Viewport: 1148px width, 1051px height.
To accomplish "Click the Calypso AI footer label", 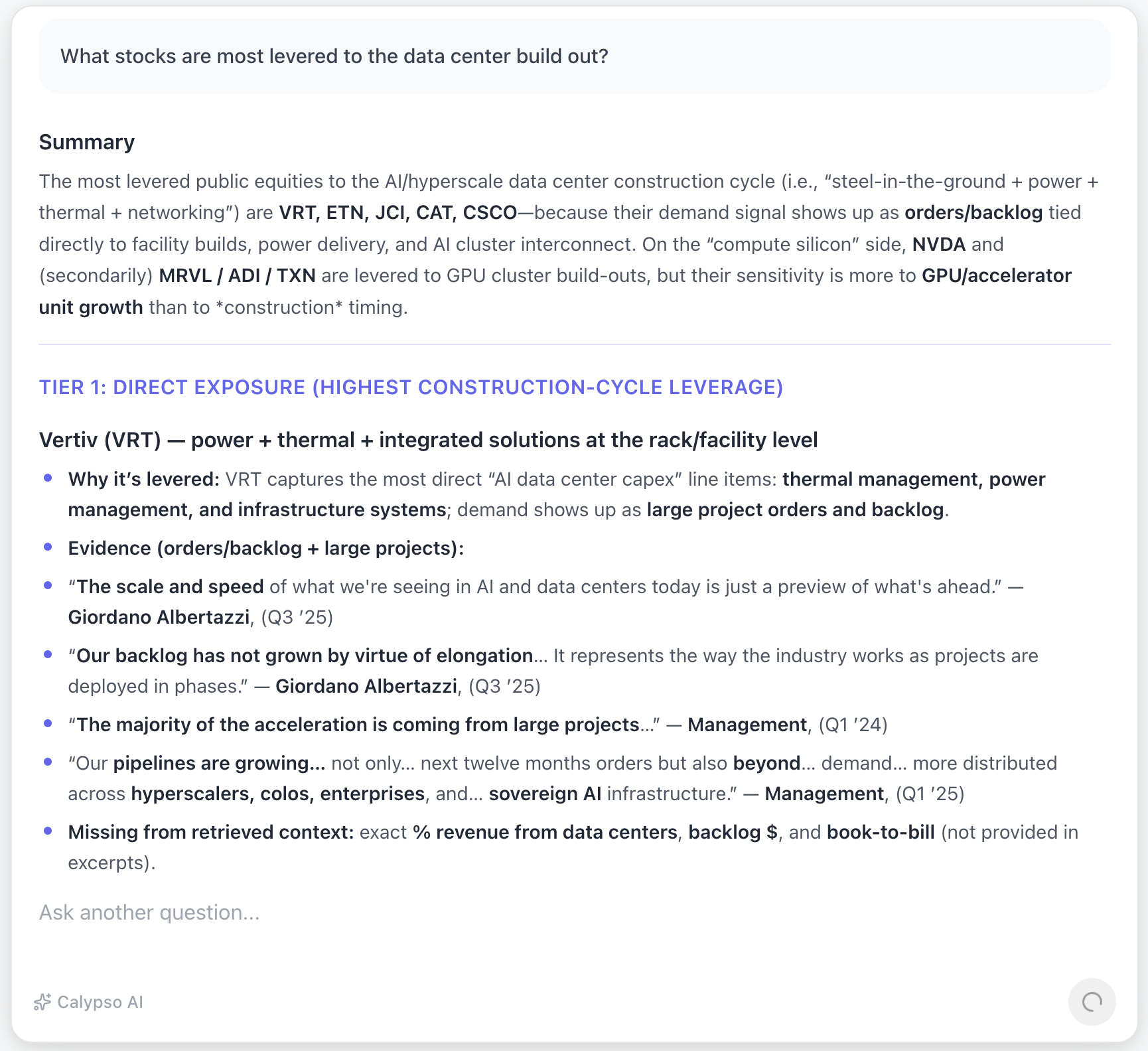I will 100,1002.
